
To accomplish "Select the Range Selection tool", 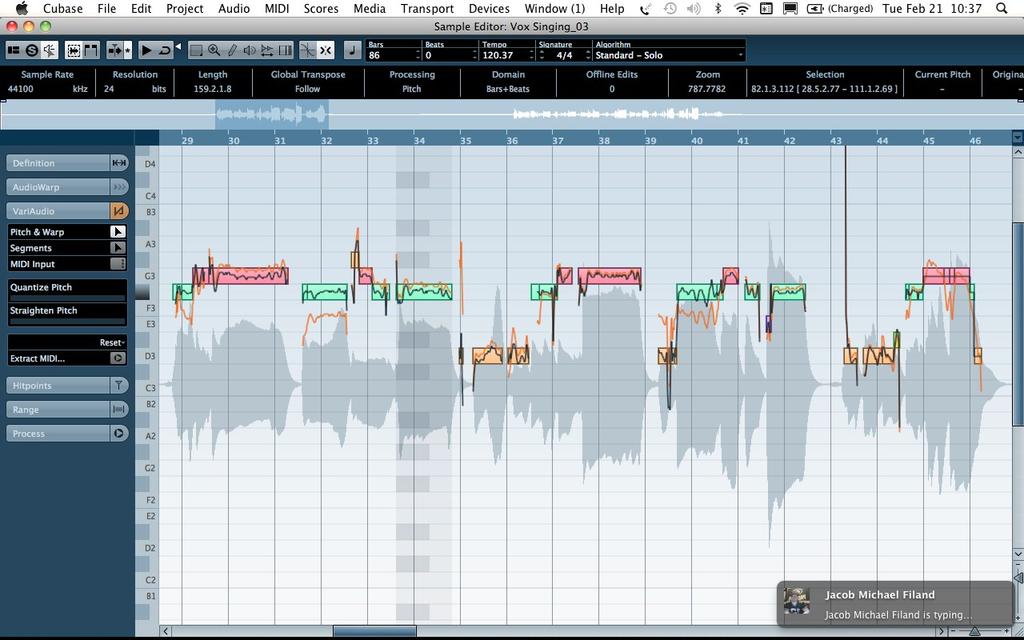I will 196,50.
